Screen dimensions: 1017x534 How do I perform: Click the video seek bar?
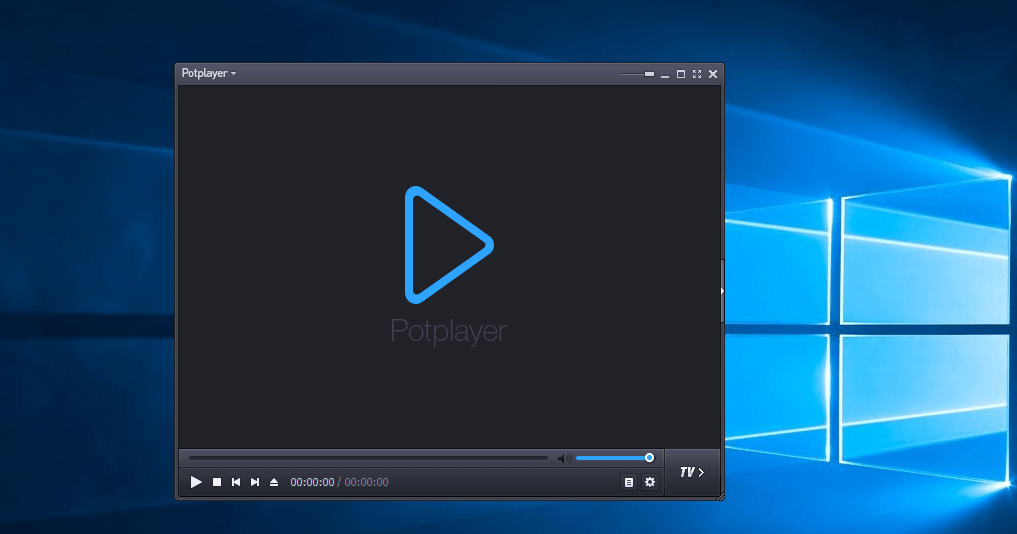[x=368, y=458]
